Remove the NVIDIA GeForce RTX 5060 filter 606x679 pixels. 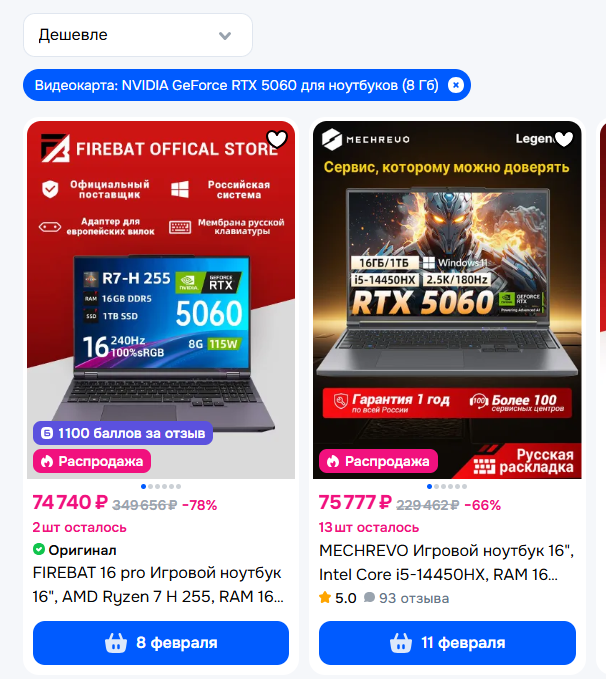click(456, 85)
